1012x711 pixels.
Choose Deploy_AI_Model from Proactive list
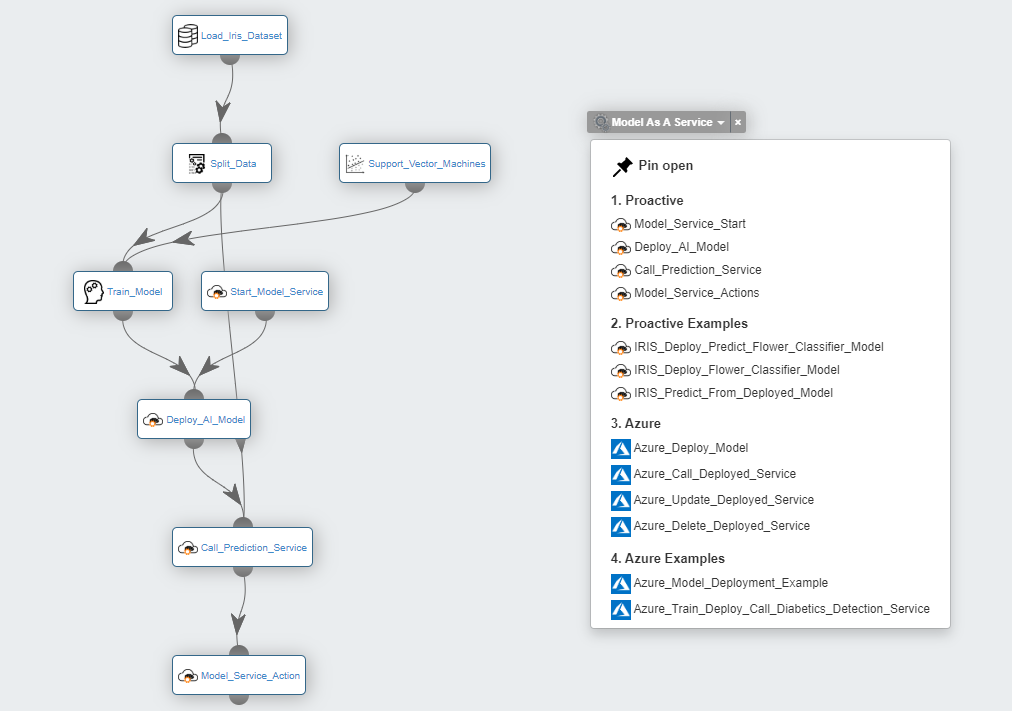point(682,247)
